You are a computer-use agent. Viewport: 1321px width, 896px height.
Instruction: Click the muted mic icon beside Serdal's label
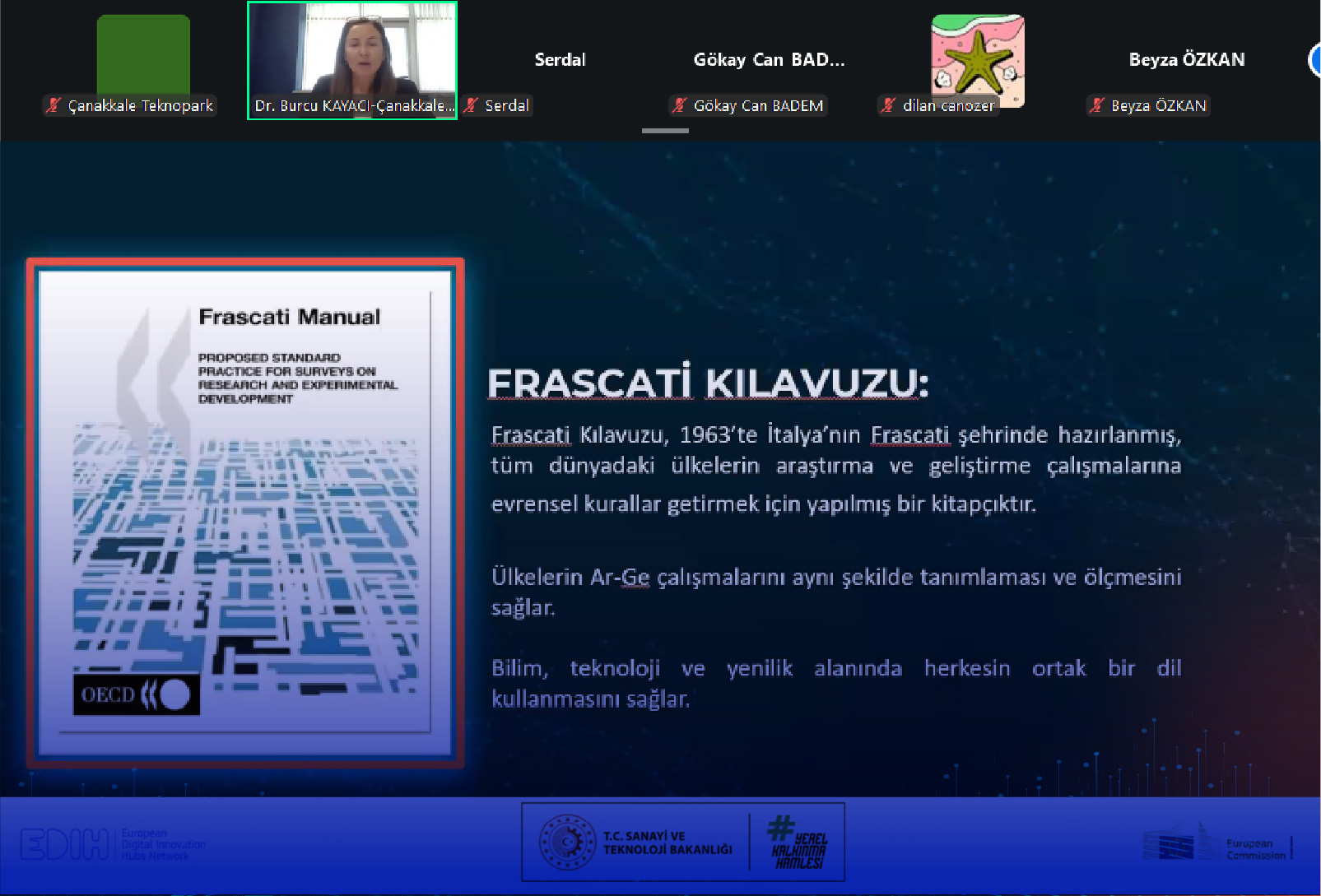click(x=472, y=105)
